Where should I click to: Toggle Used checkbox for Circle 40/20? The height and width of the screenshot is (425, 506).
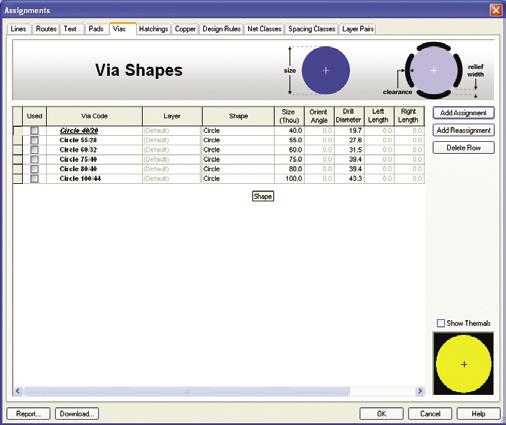point(34,131)
